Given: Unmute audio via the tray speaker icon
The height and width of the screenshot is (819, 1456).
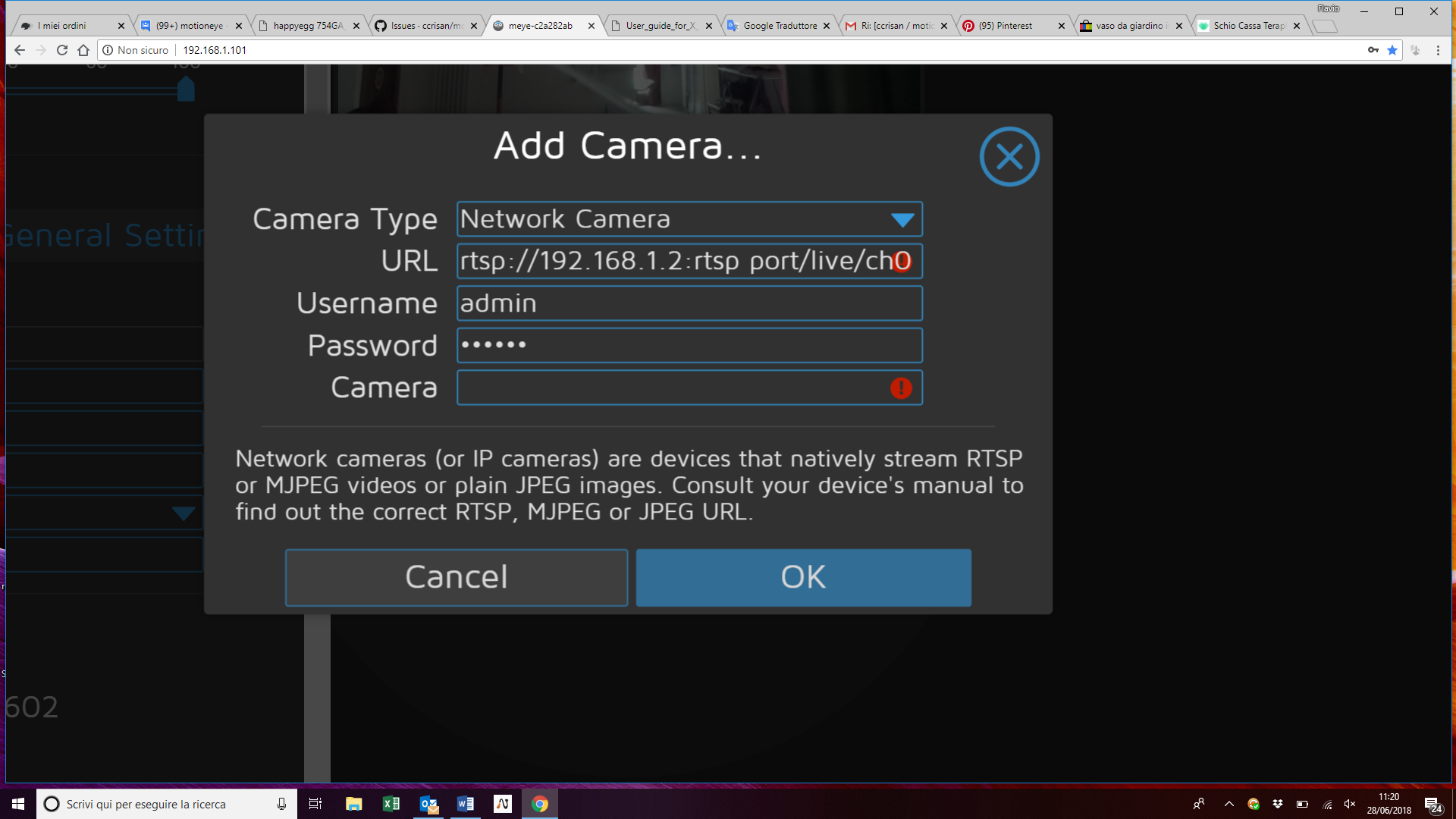Looking at the screenshot, I should point(1349,804).
